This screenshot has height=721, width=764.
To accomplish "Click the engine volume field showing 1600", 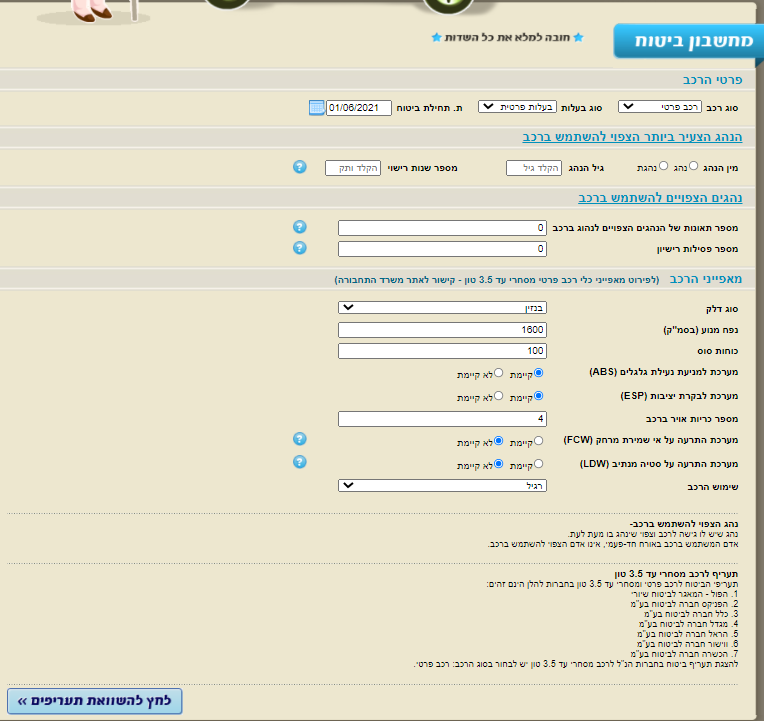I will tap(442, 330).
